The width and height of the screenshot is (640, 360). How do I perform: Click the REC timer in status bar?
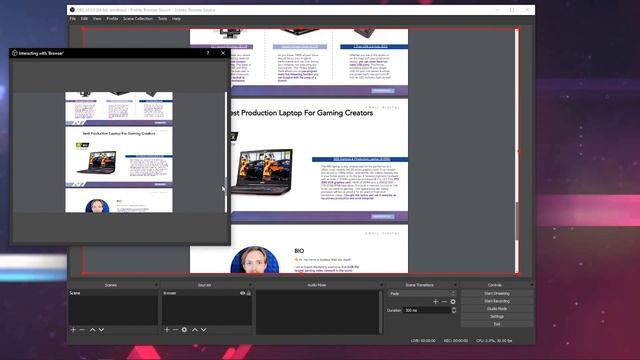456,341
